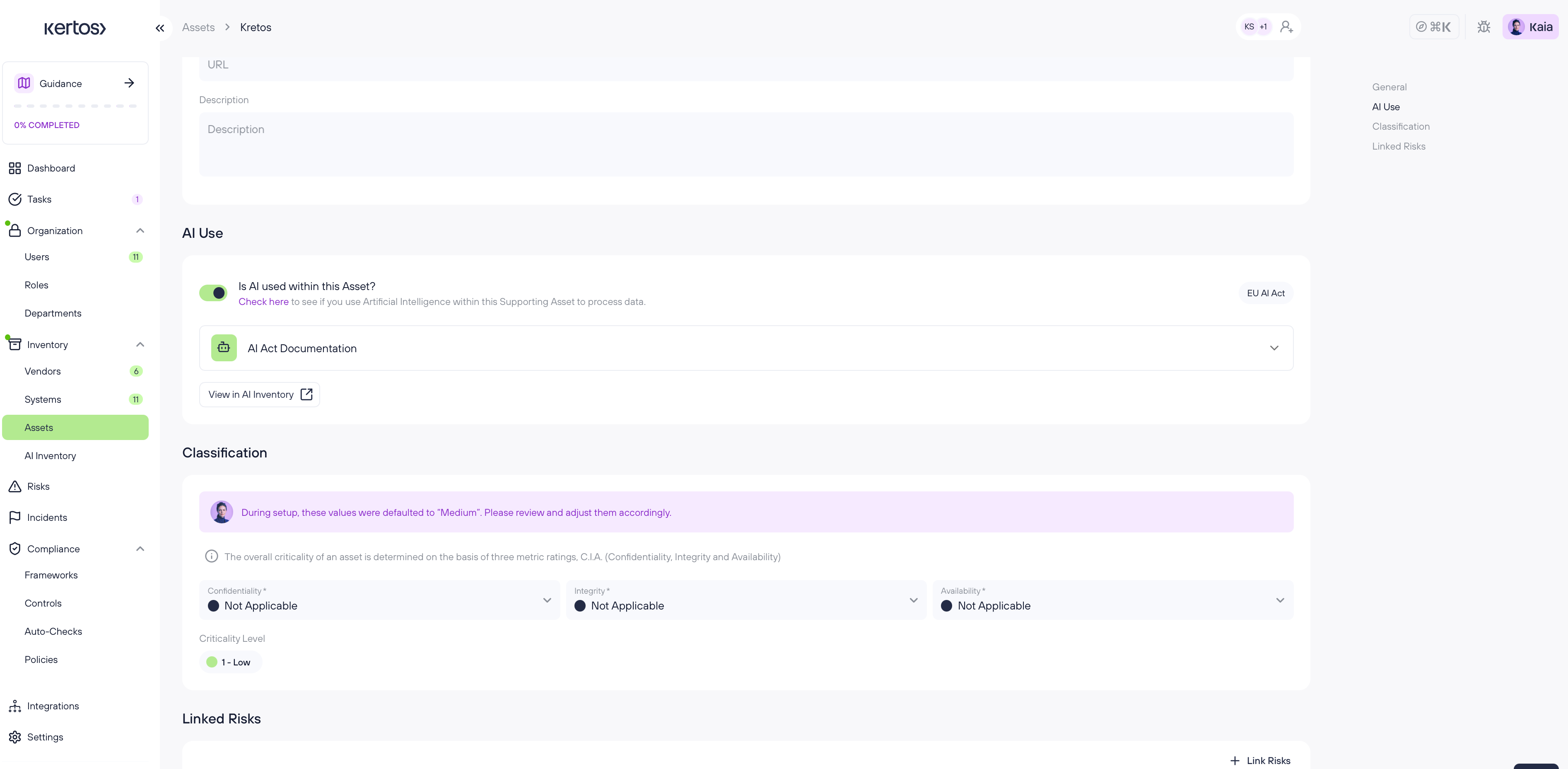Click the 'Check here' link
Image resolution: width=1568 pixels, height=769 pixels.
coord(263,301)
